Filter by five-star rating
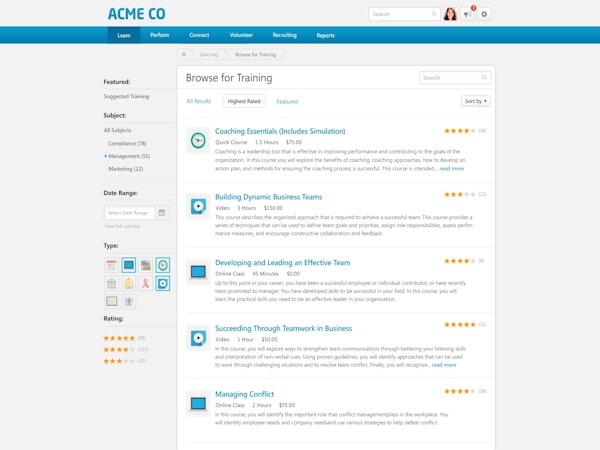The image size is (600, 450). (x=119, y=338)
